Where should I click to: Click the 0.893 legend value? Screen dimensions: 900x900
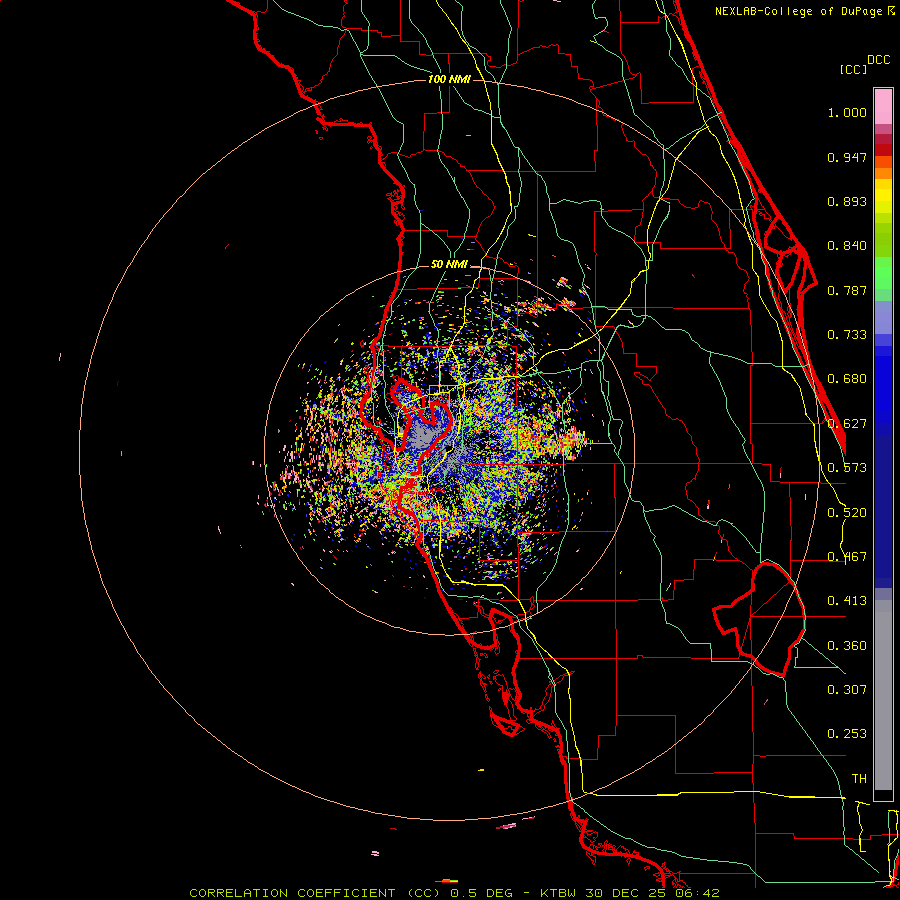(x=847, y=201)
